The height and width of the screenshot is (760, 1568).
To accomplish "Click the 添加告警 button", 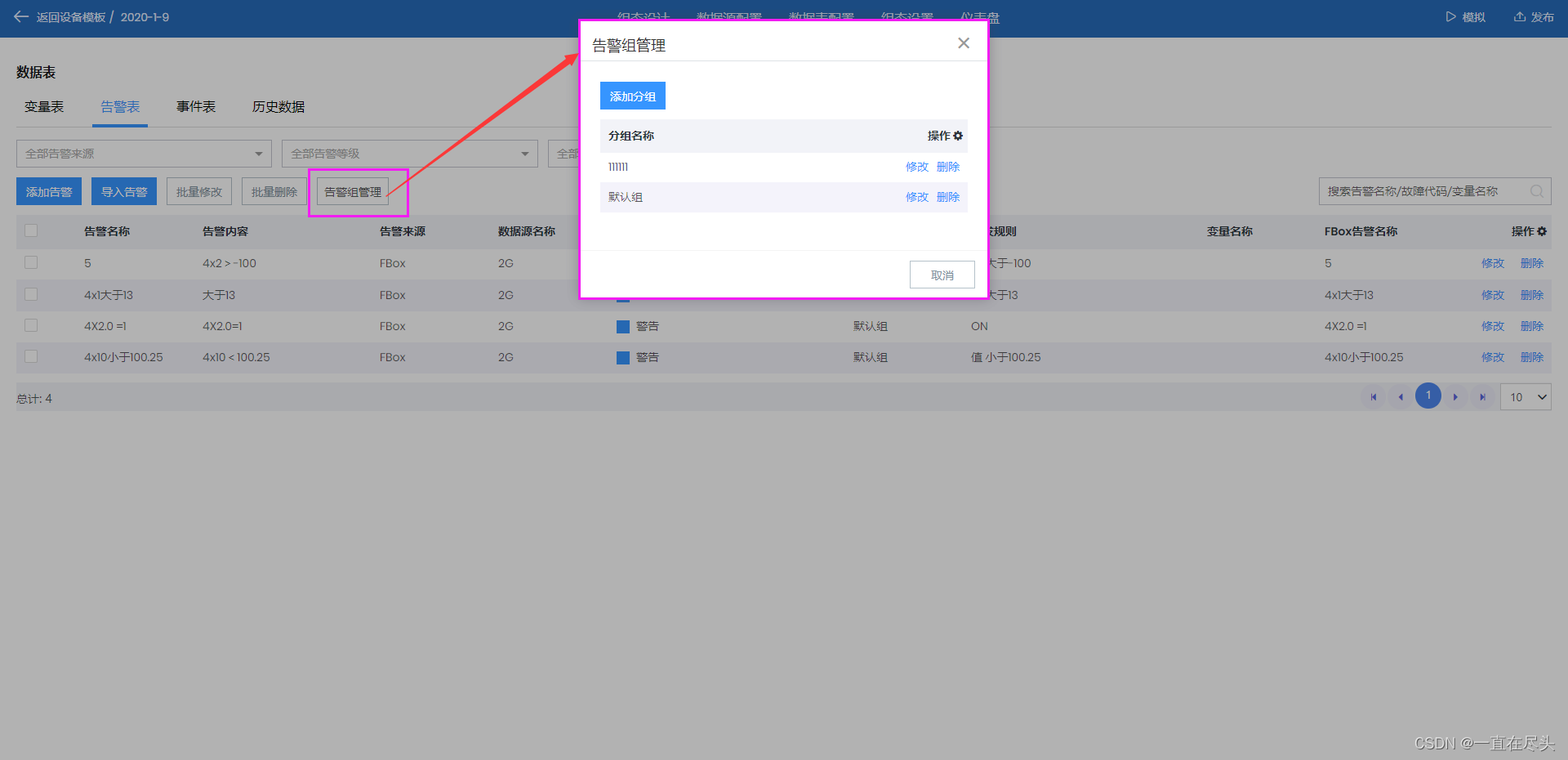I will pyautogui.click(x=49, y=192).
